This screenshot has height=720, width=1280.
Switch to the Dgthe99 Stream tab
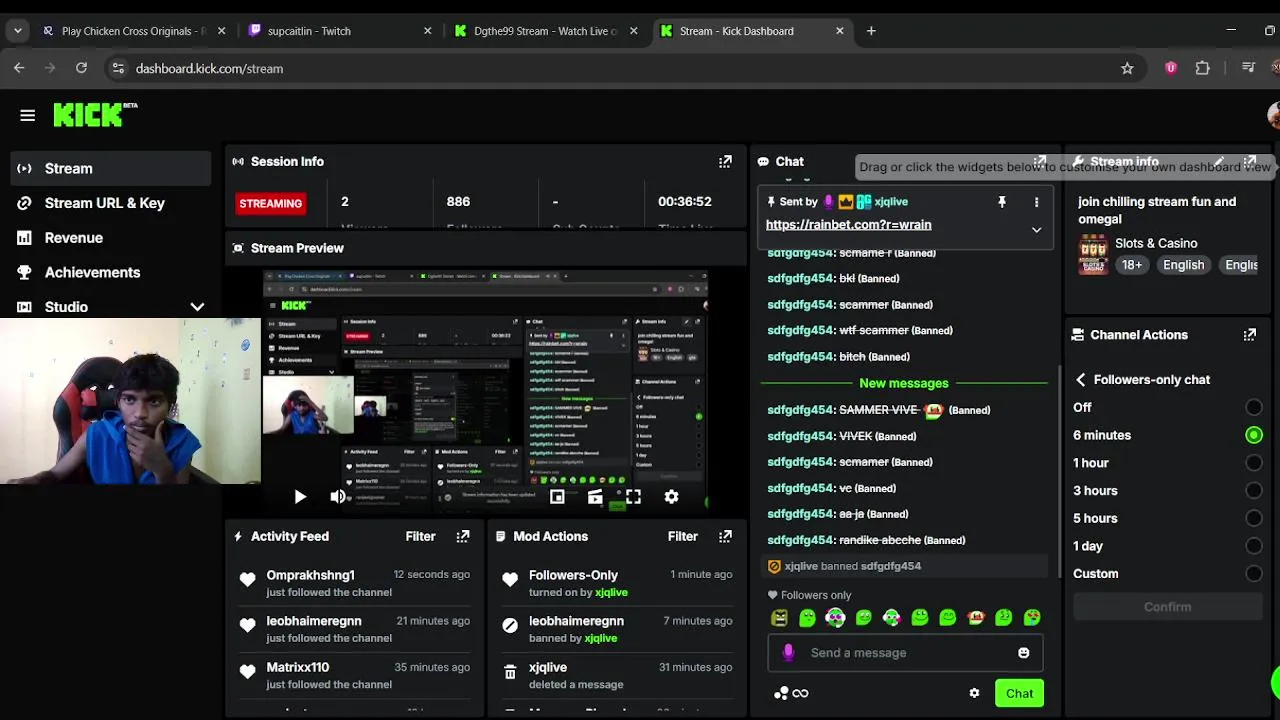pyautogui.click(x=545, y=31)
